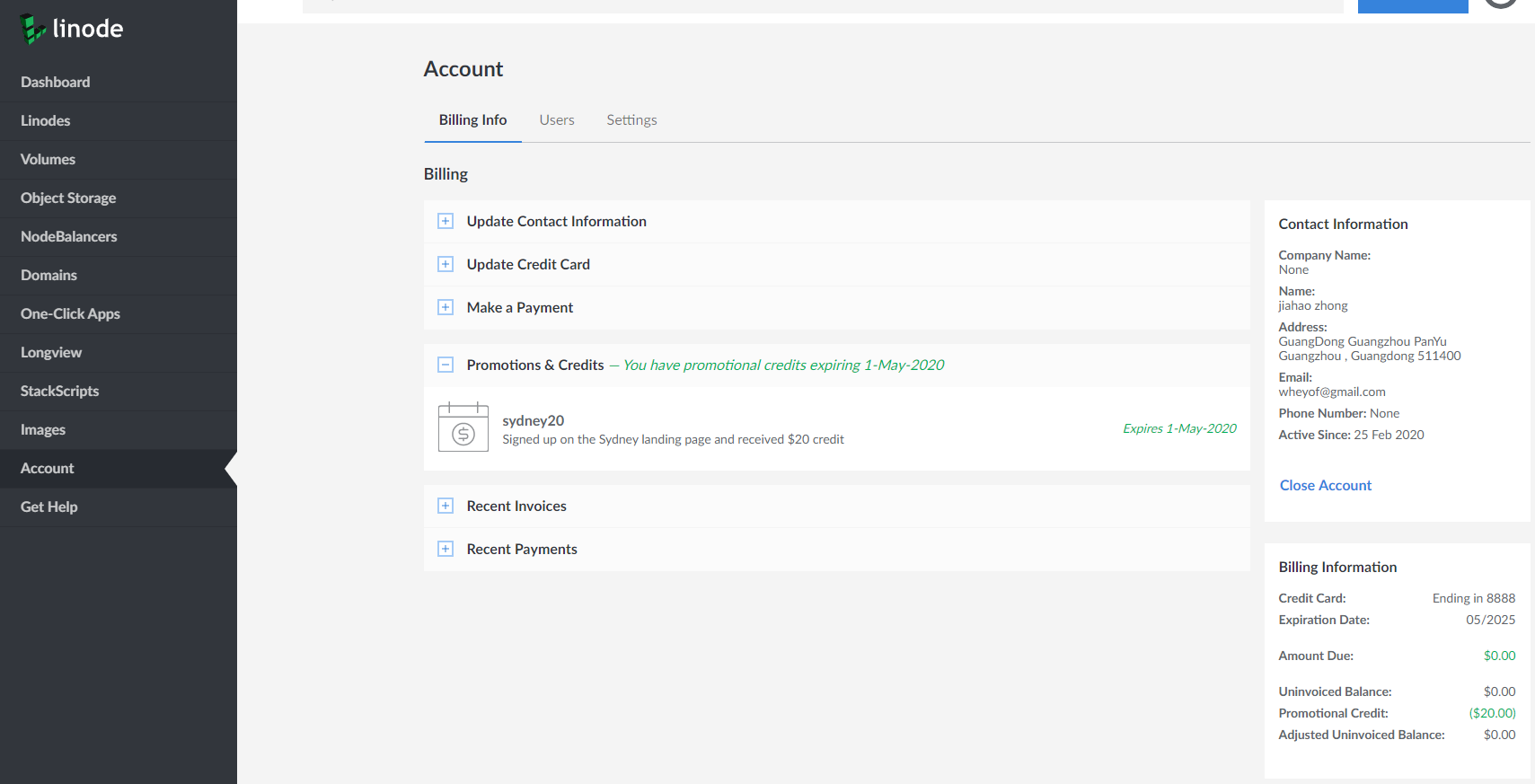Click the plus icon beside Make a Payment
The image size is (1535, 784).
pyautogui.click(x=446, y=307)
